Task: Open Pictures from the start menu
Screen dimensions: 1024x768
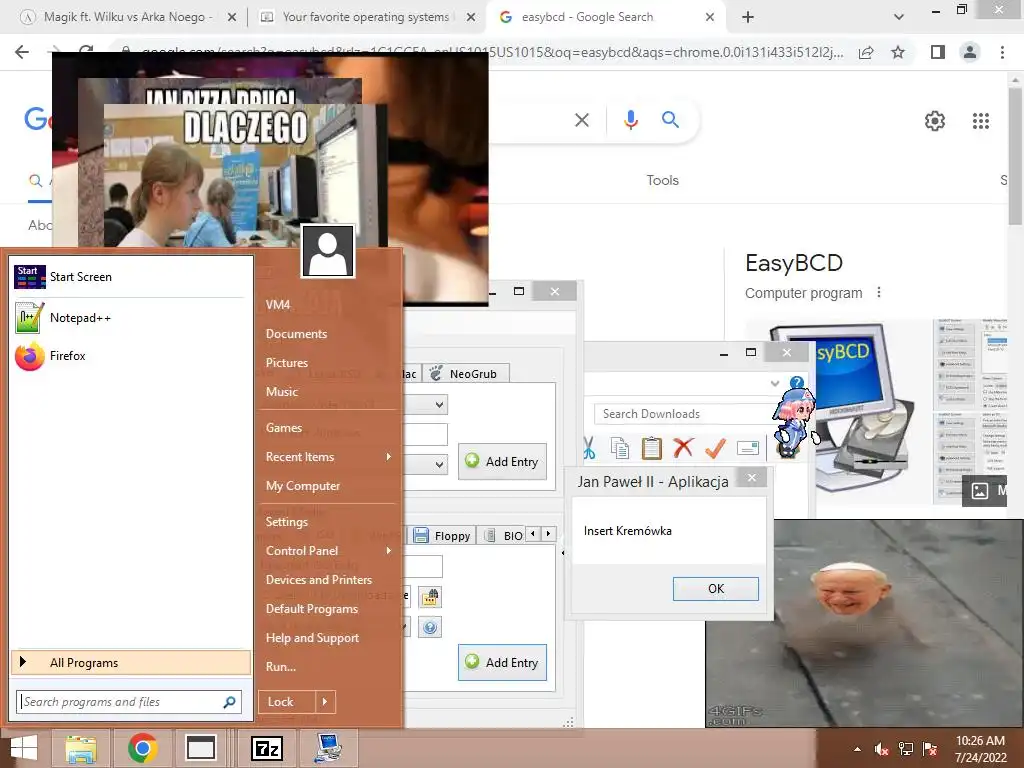Action: click(287, 362)
